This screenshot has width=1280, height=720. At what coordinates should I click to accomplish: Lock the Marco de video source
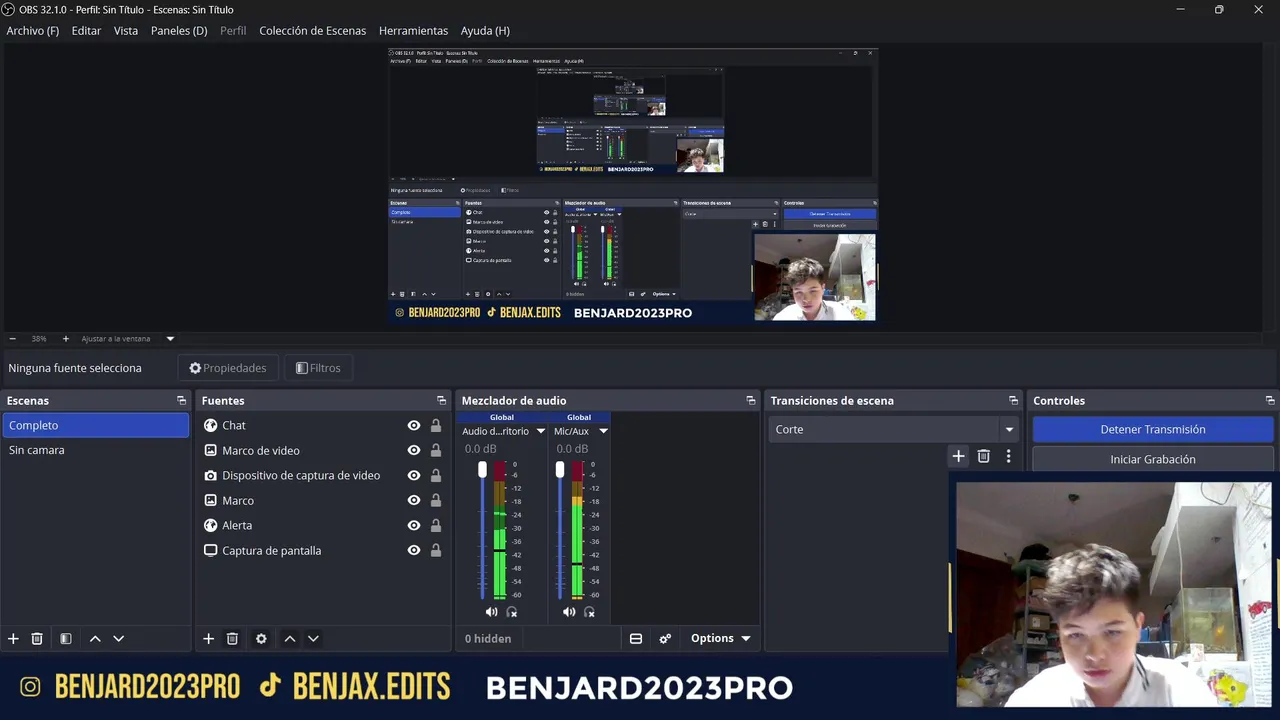click(436, 450)
